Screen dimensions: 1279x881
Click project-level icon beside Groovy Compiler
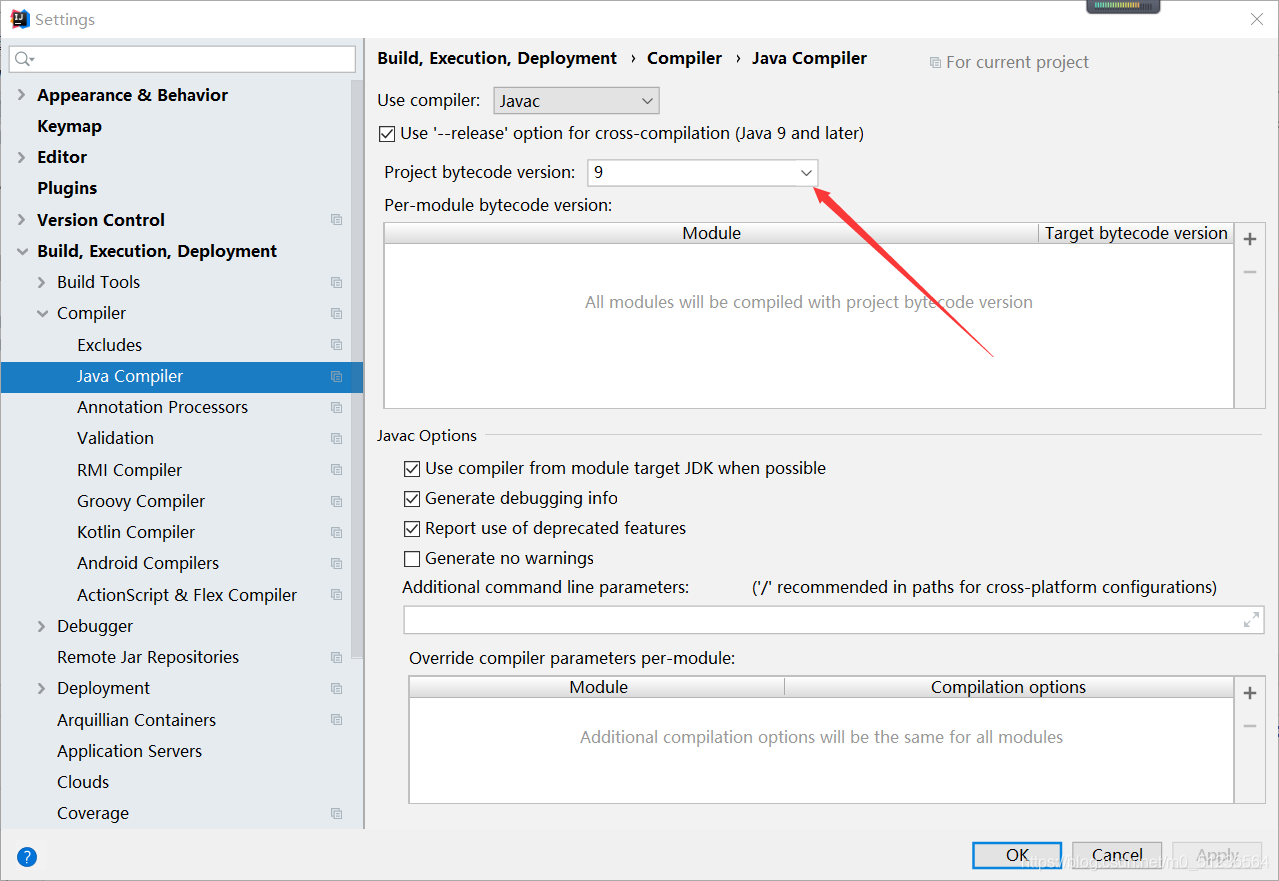(x=336, y=501)
